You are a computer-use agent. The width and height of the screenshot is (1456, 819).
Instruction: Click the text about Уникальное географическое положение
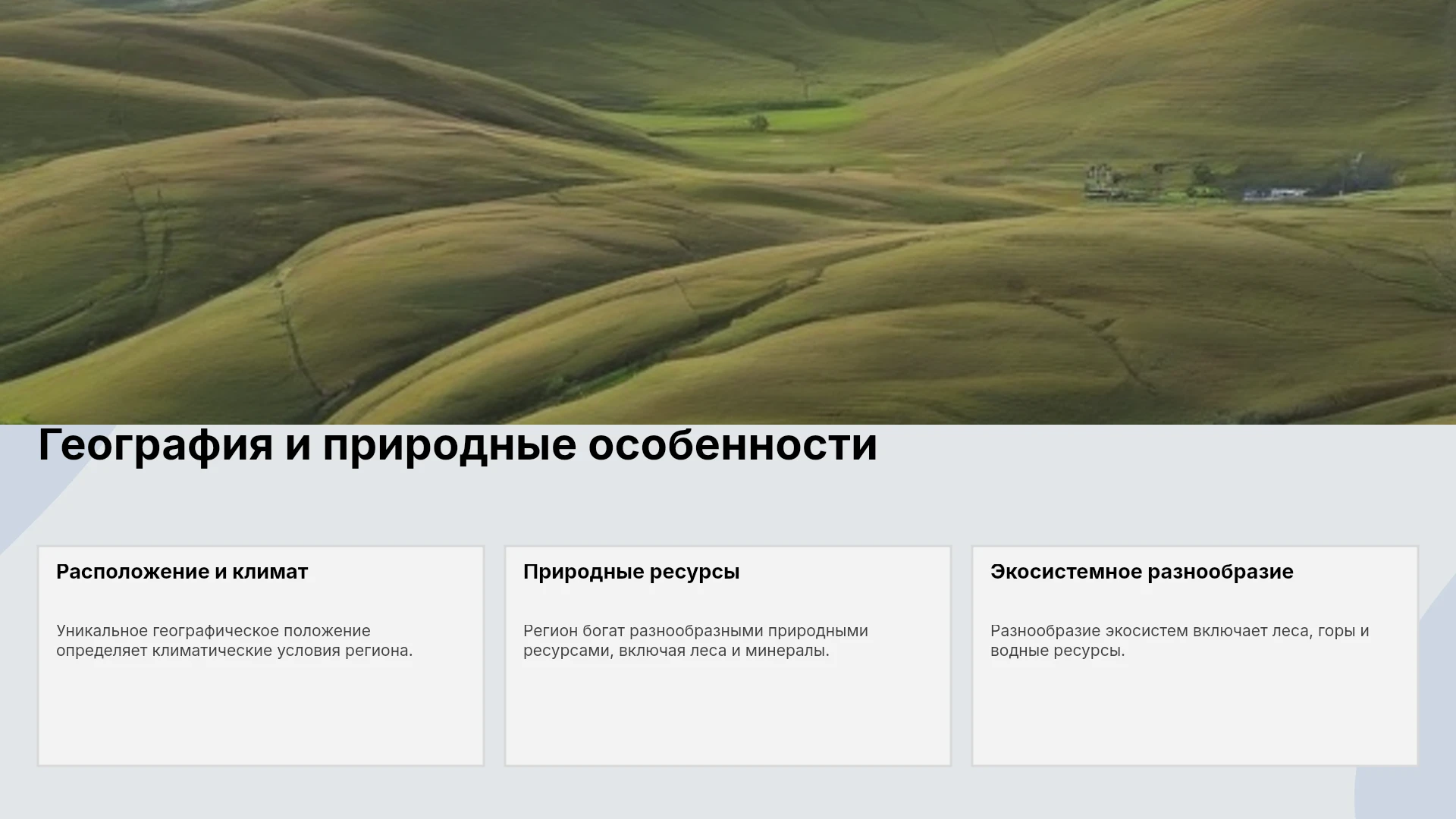click(234, 641)
